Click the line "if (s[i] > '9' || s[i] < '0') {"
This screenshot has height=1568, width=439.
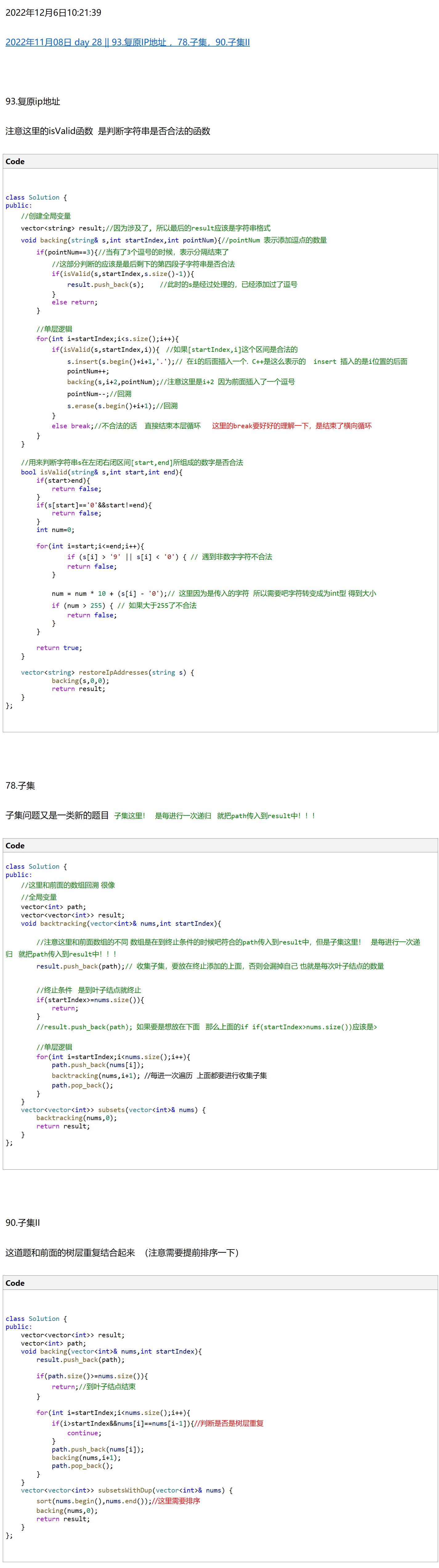[x=127, y=557]
